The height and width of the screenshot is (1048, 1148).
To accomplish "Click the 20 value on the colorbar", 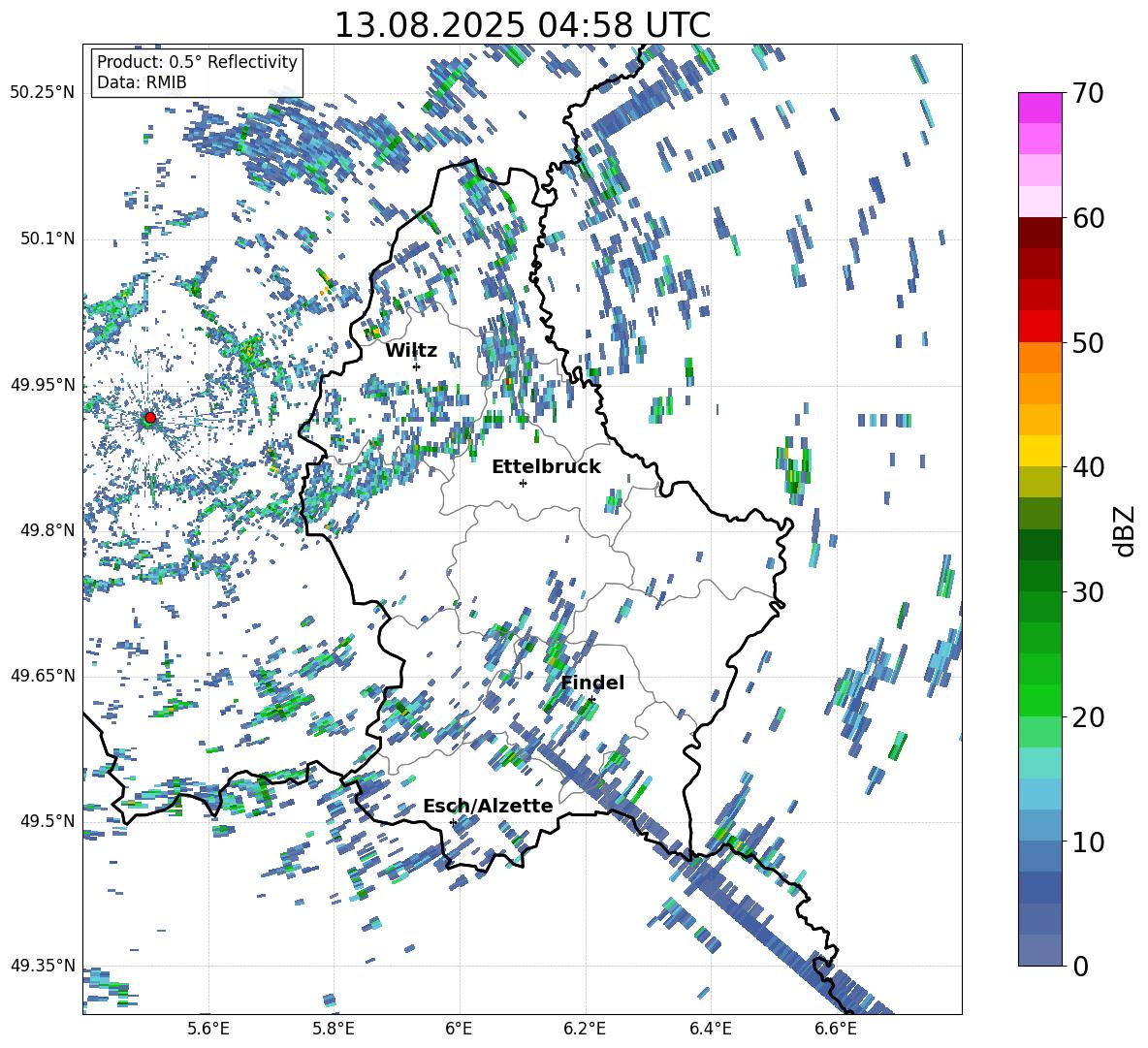I will (1088, 717).
